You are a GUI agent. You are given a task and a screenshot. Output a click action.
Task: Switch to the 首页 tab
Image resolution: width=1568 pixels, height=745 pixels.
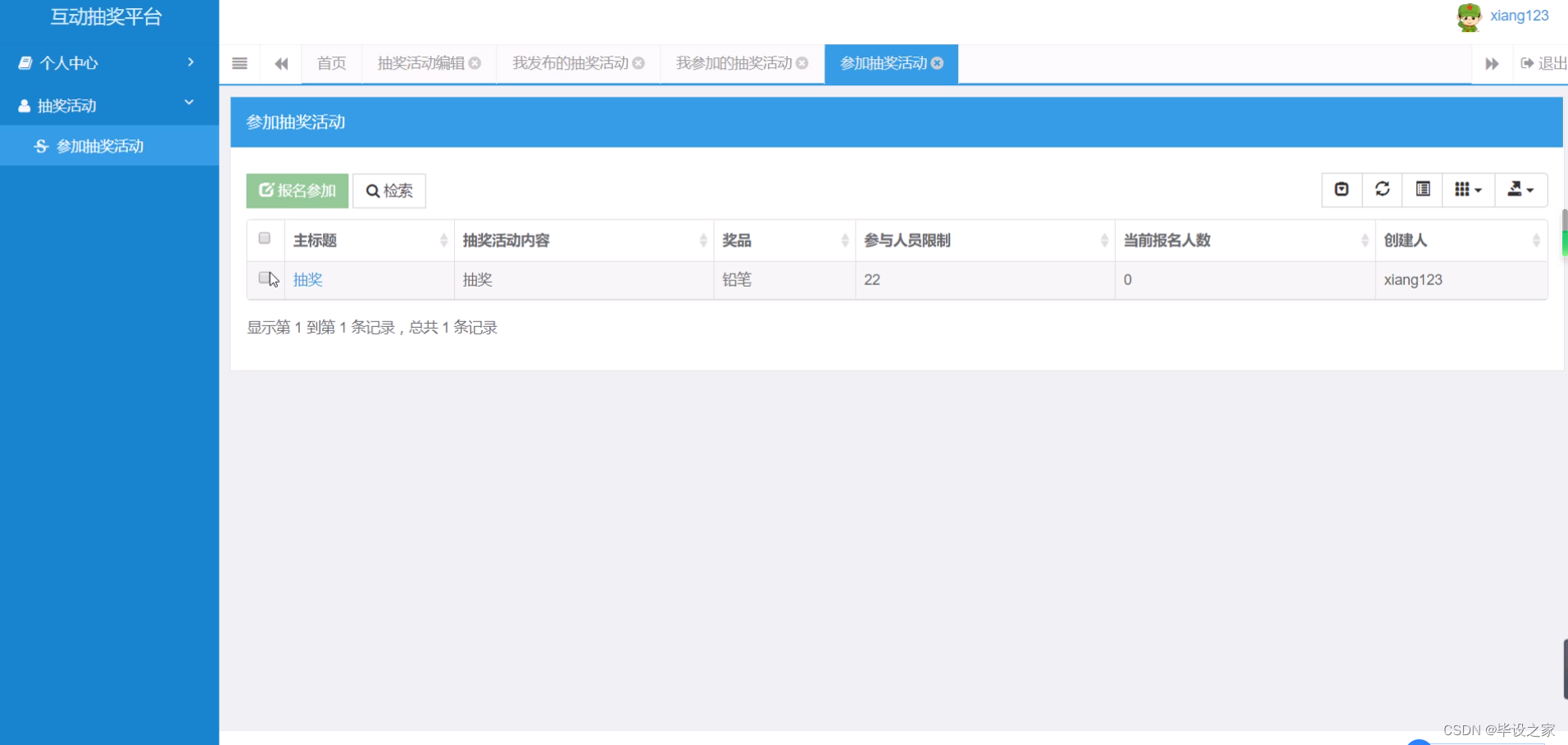(331, 63)
